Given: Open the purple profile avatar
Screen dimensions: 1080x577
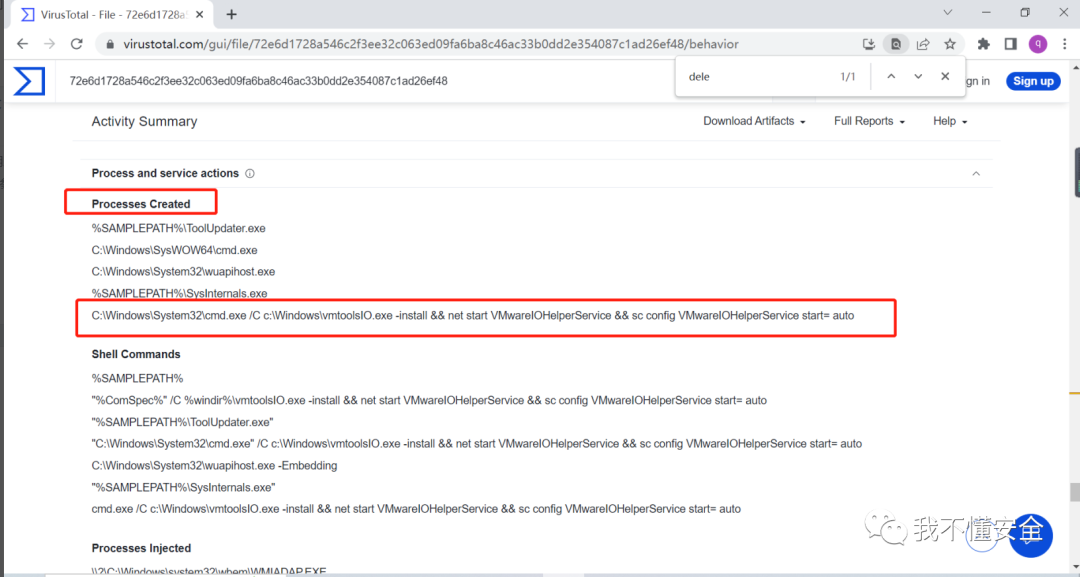Looking at the screenshot, I should [1038, 44].
